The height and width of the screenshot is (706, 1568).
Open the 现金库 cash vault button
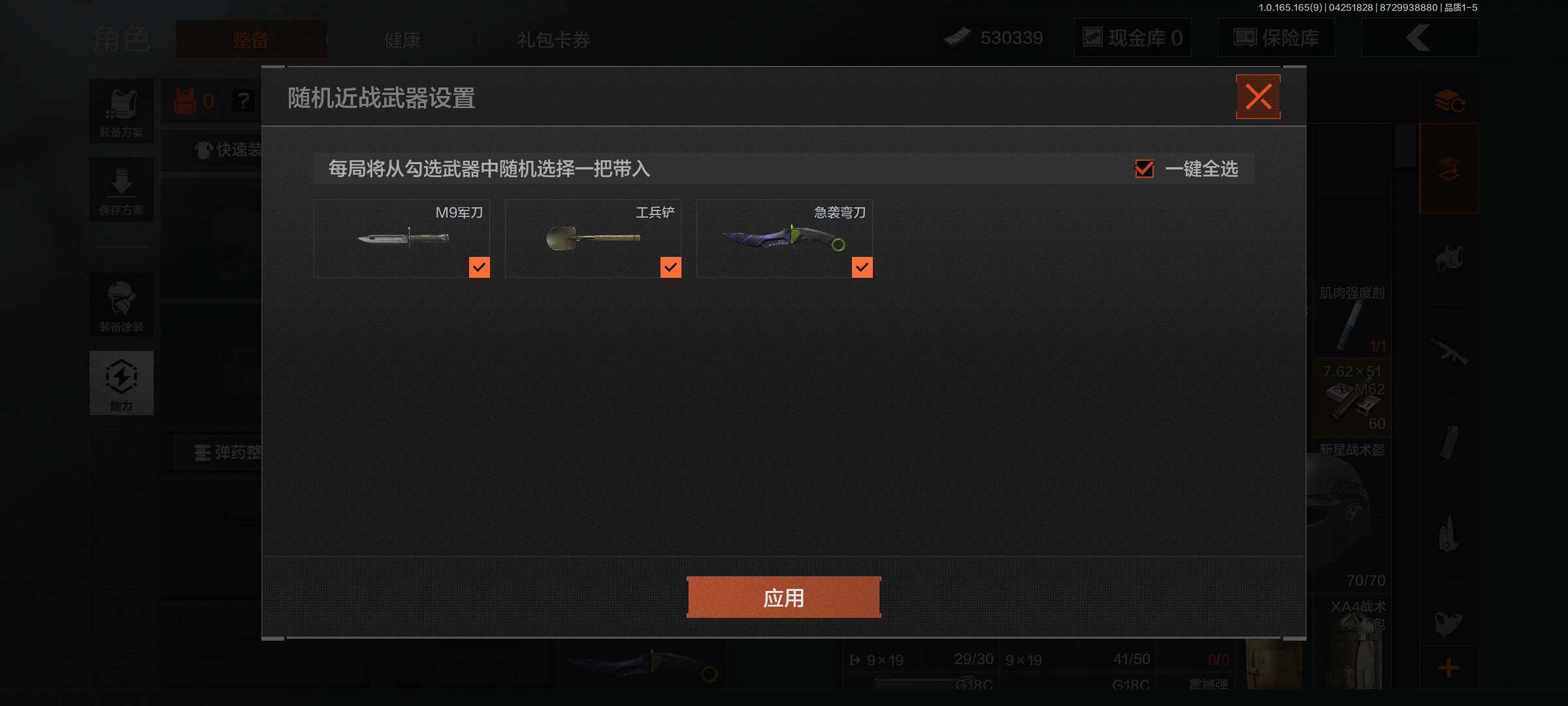(1133, 38)
